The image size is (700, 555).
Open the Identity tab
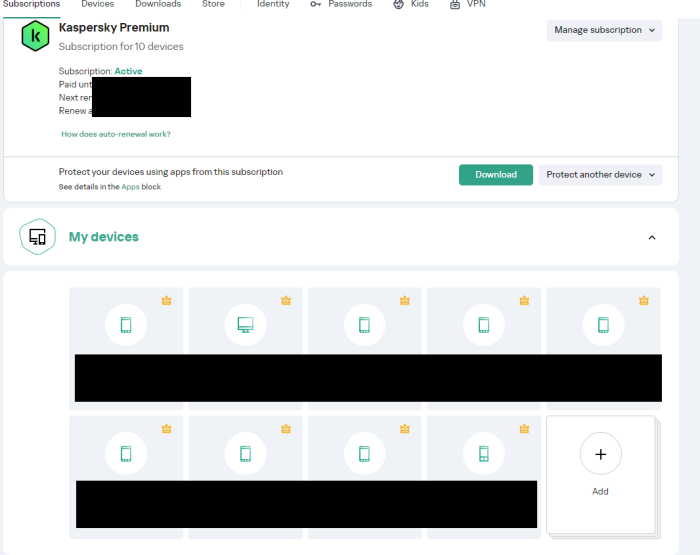coord(273,4)
